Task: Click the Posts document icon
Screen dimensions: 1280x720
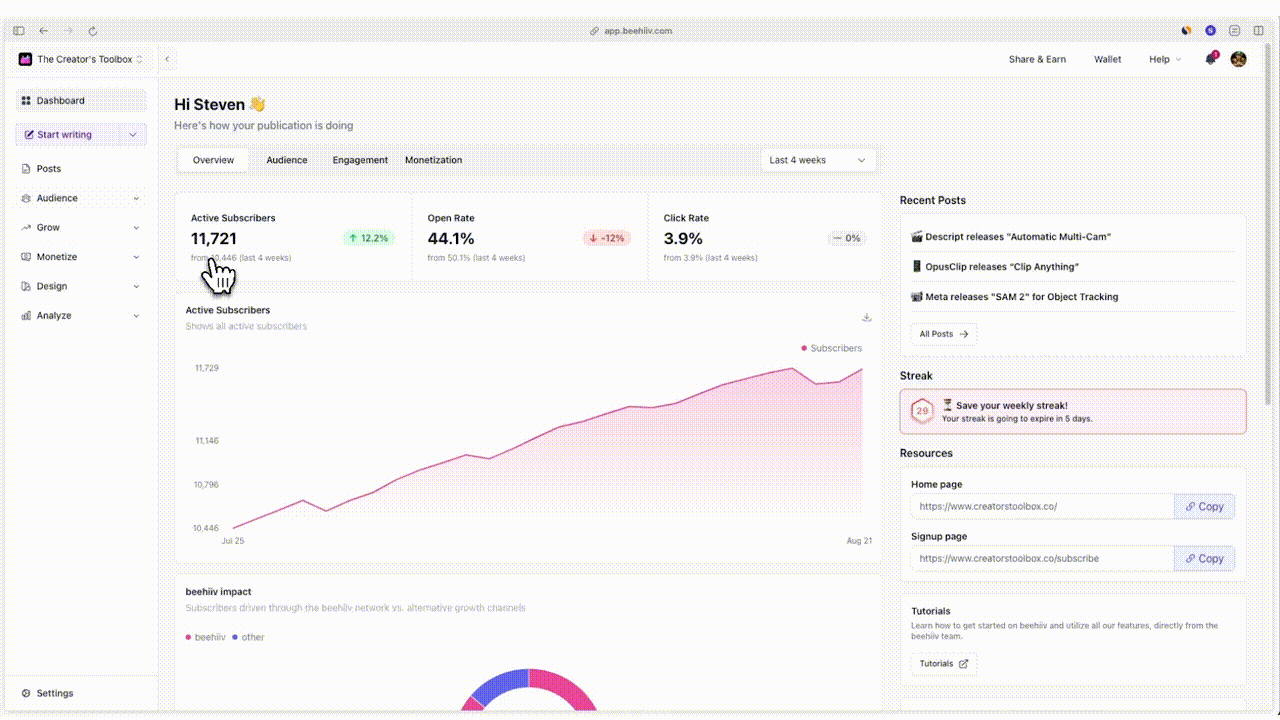Action: [27, 169]
